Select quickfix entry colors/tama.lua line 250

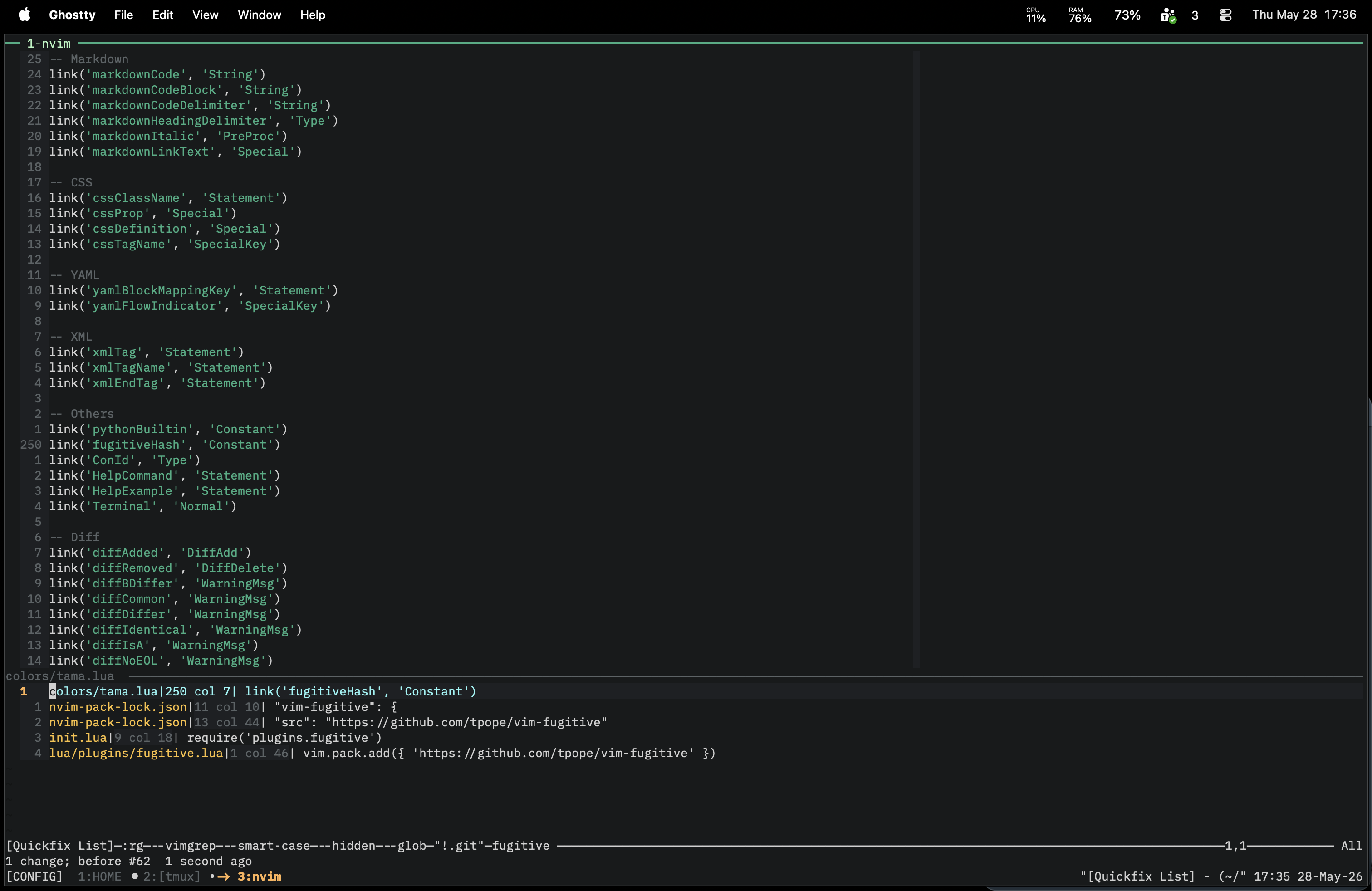262,691
